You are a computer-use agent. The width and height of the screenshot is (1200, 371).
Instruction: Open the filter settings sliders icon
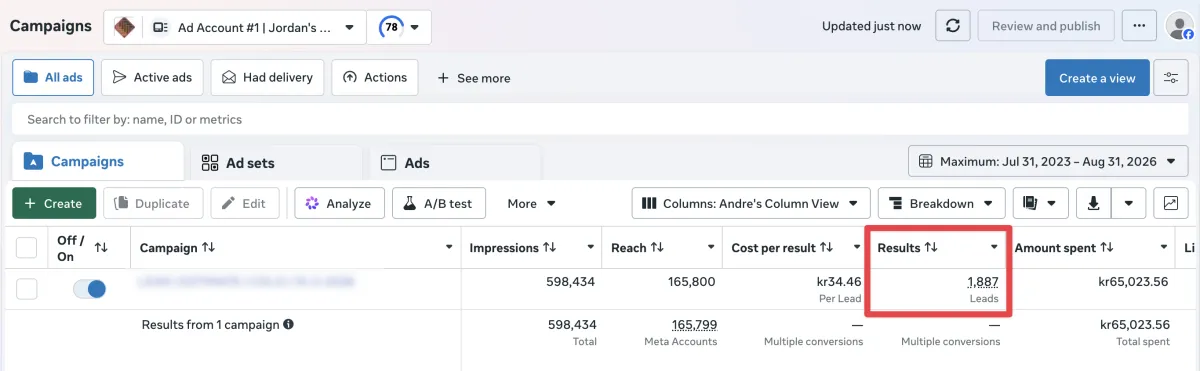point(1170,78)
